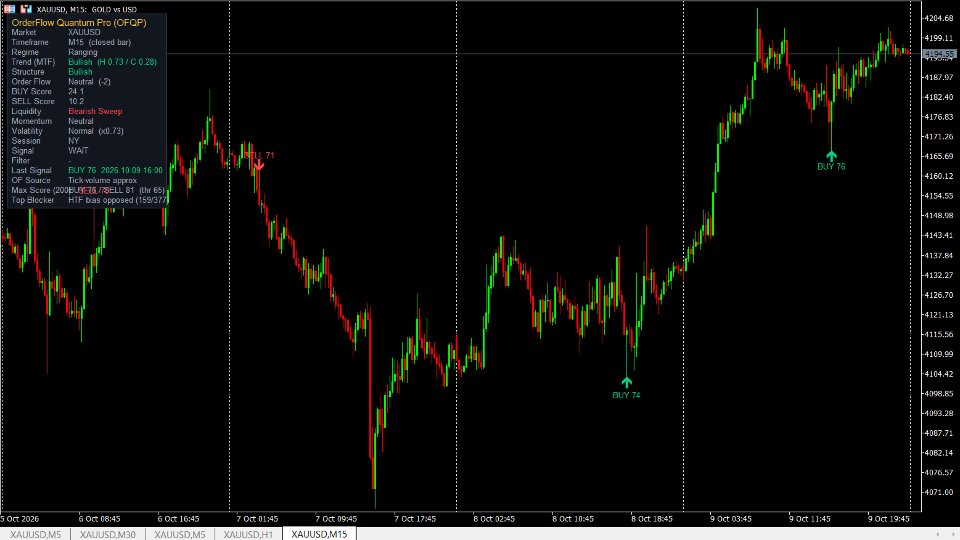This screenshot has width=960, height=540.
Task: Open the Depth of Market icon
Action: click(26, 9)
